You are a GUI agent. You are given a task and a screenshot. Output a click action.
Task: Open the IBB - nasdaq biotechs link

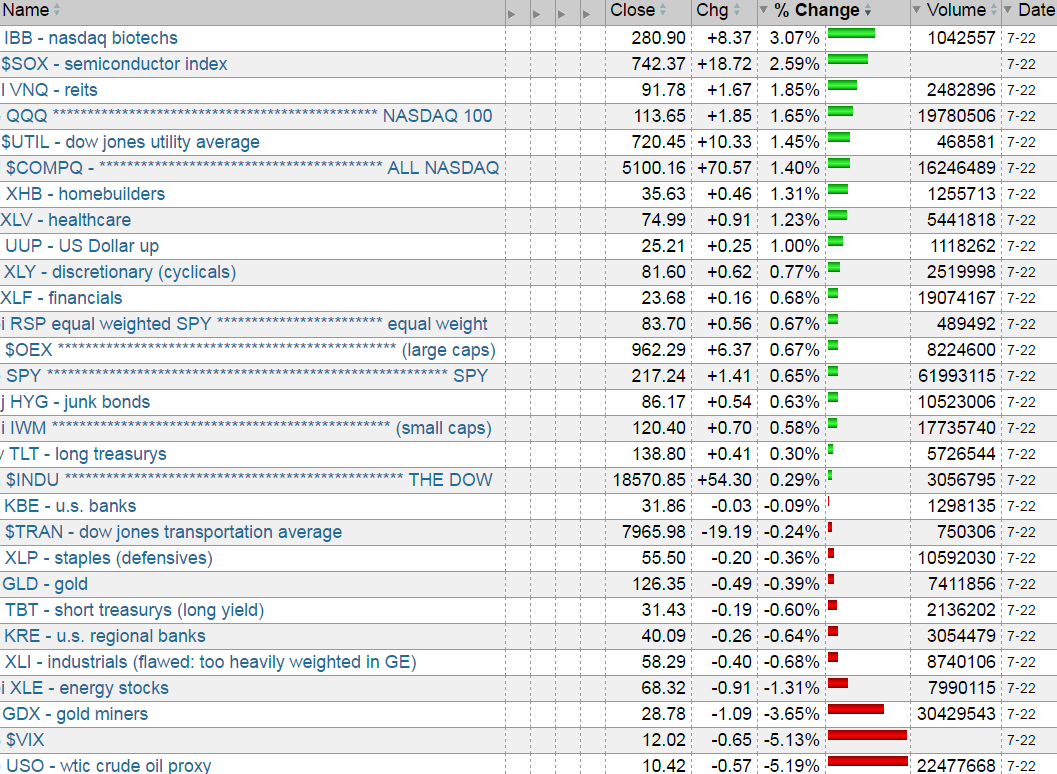point(91,38)
